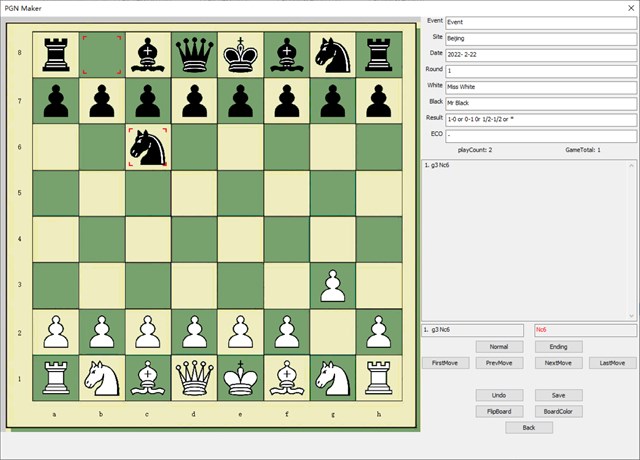Image resolution: width=640 pixels, height=460 pixels.
Task: Select the white knight on b1
Action: tap(102, 378)
